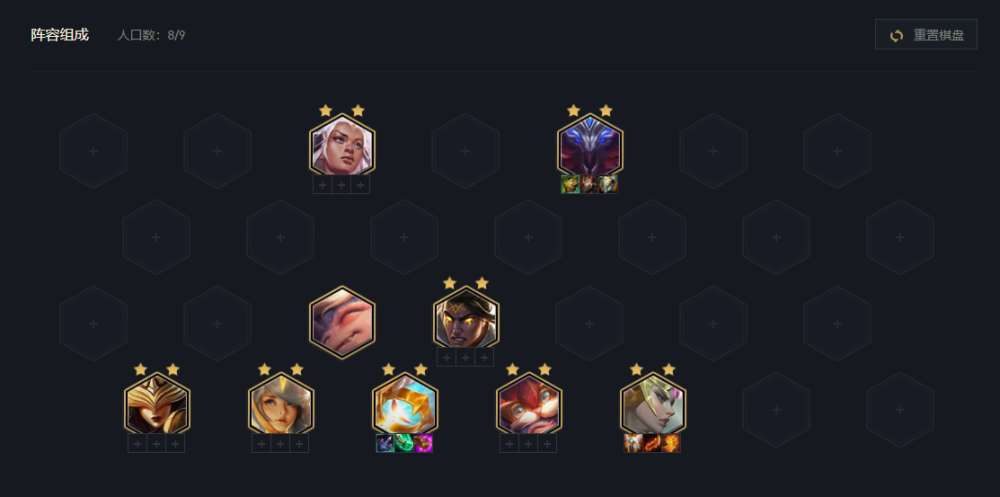Select the purple dragon champion with blue eyes

click(590, 147)
